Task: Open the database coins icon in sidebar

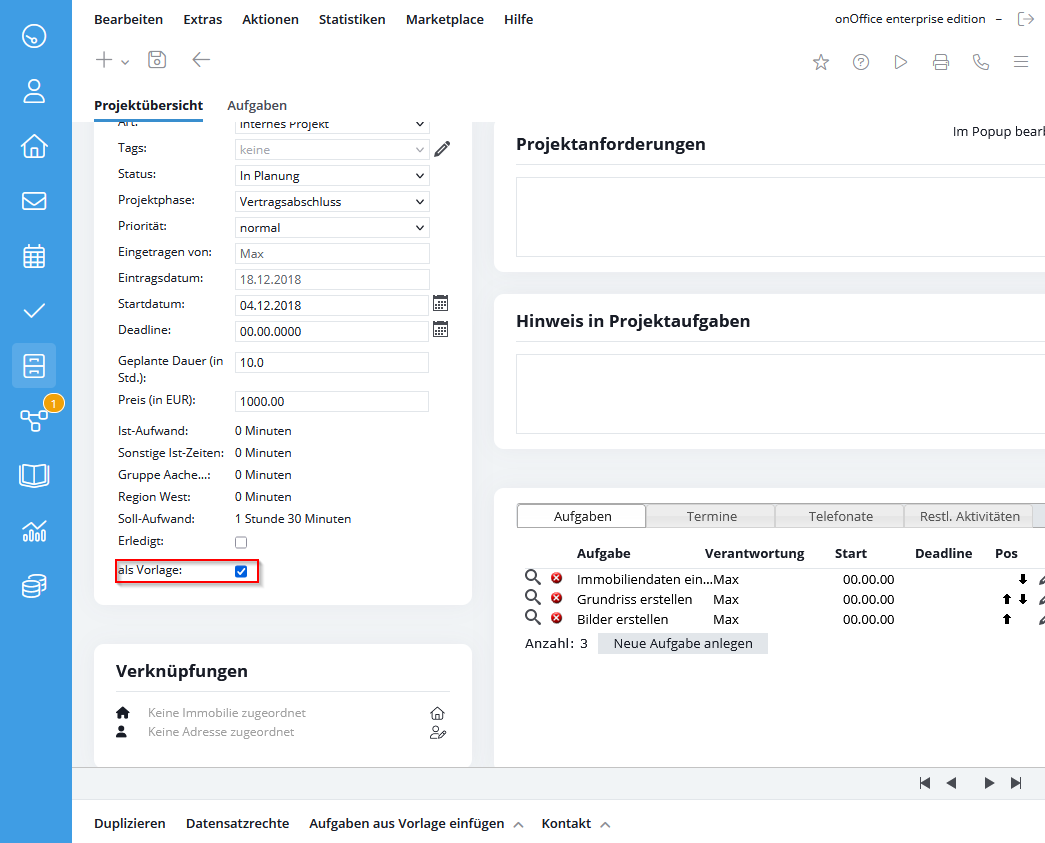Action: [x=34, y=586]
